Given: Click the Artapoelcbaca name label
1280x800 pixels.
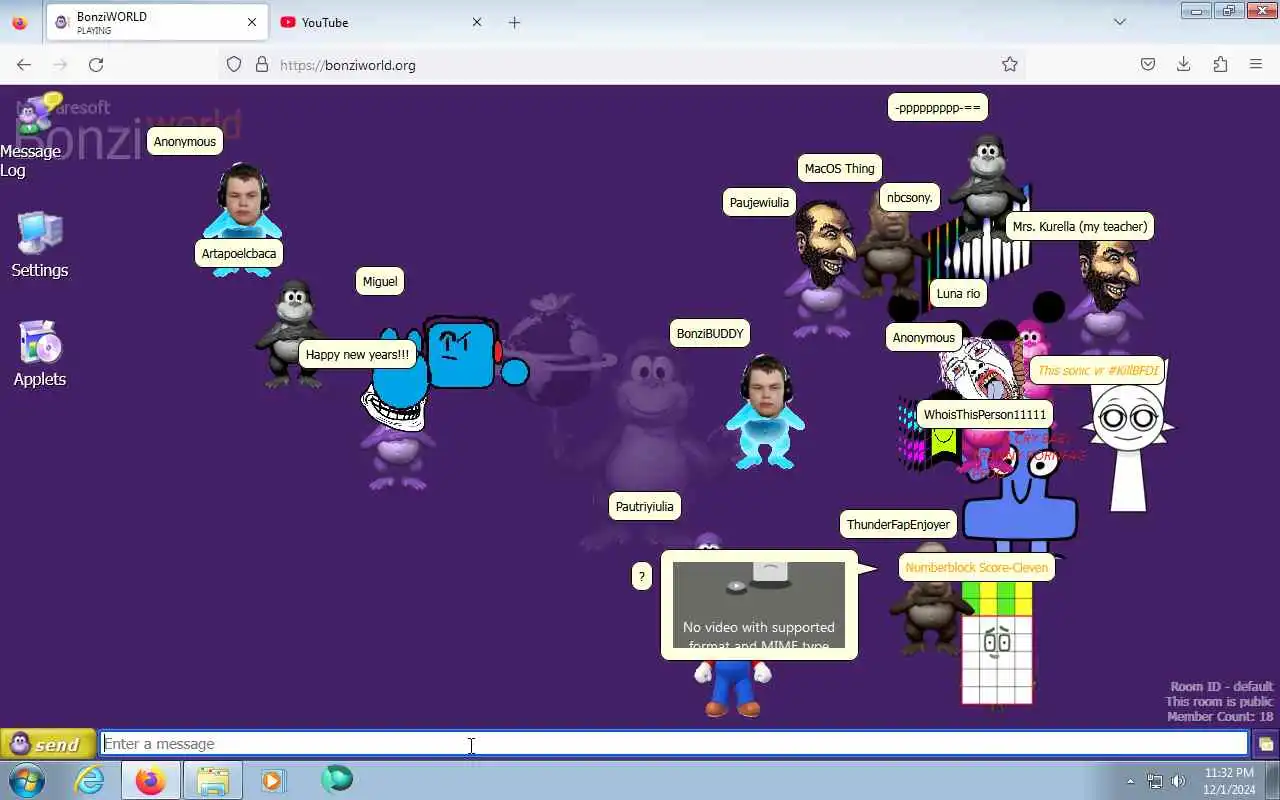Looking at the screenshot, I should [x=239, y=254].
